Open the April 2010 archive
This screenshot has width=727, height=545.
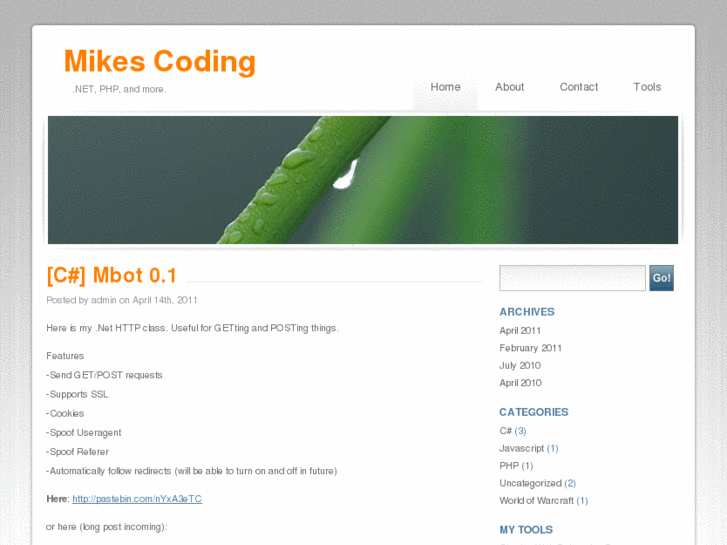(x=520, y=383)
